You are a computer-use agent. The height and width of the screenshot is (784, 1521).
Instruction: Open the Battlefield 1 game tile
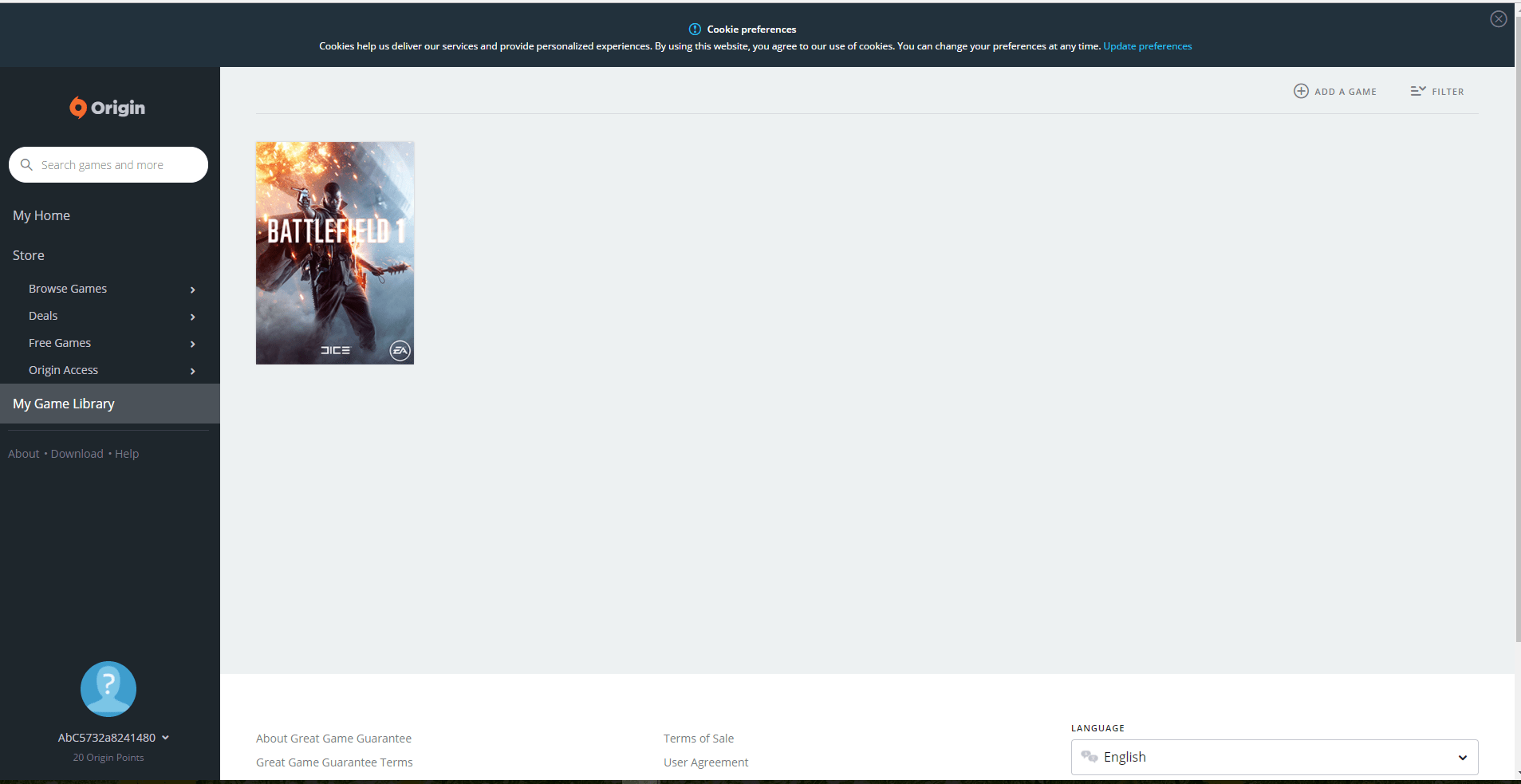point(335,253)
